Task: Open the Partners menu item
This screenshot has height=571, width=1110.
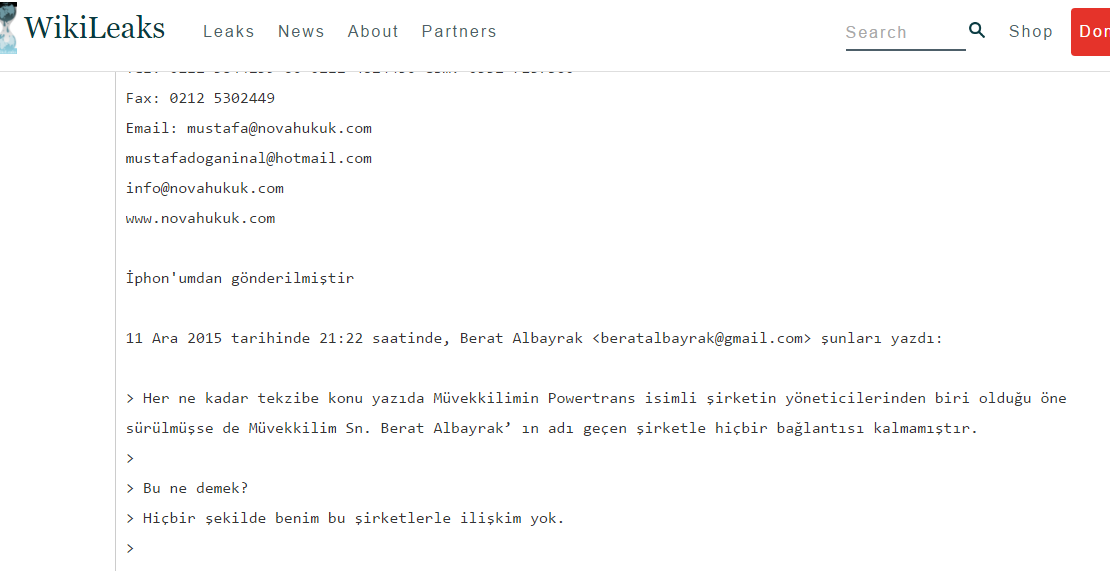Action: pyautogui.click(x=459, y=31)
